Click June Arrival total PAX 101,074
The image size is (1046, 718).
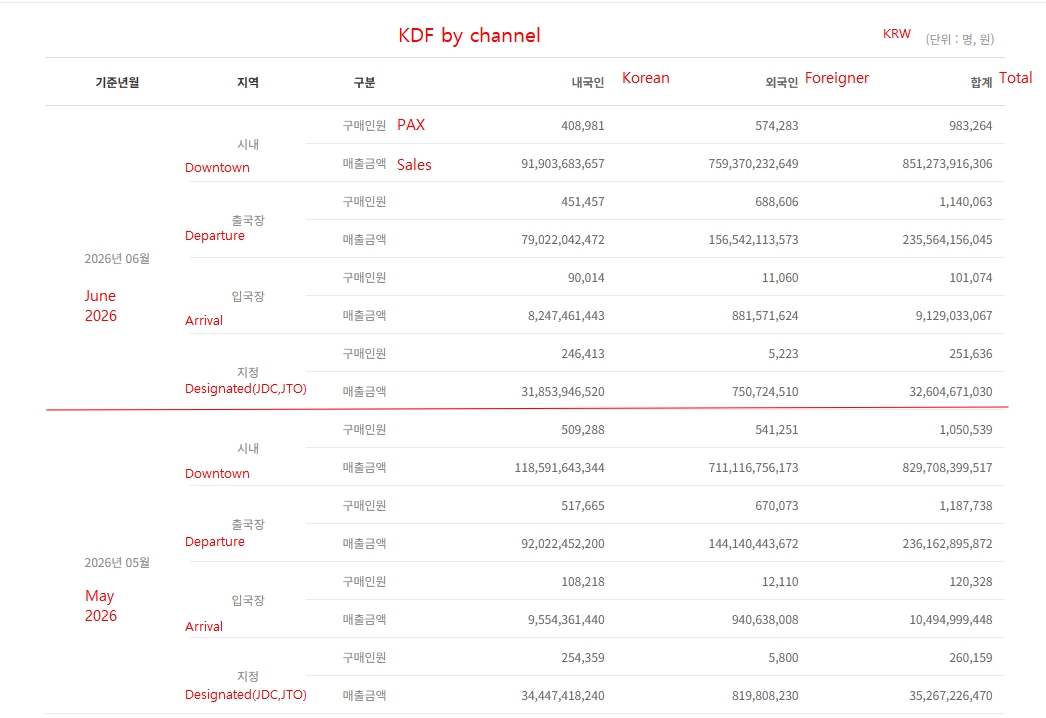click(x=971, y=278)
